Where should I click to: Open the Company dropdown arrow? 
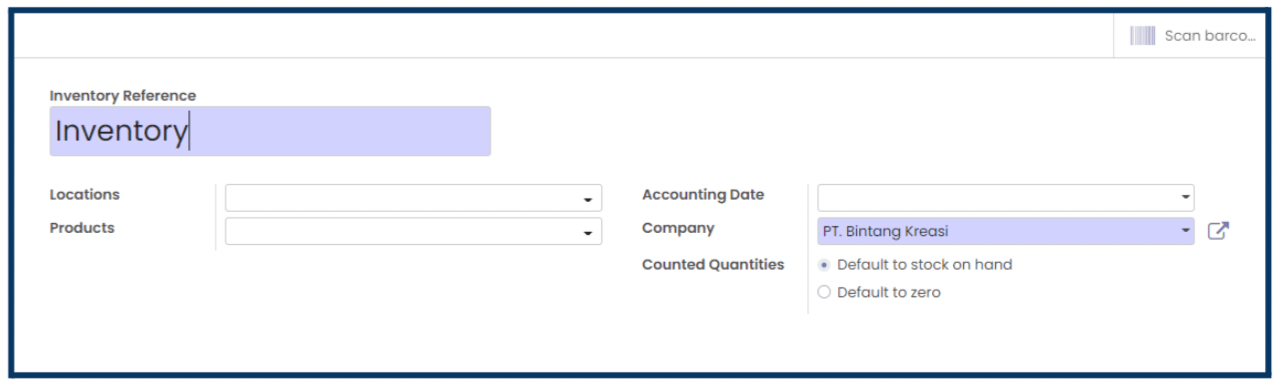pyautogui.click(x=1185, y=231)
